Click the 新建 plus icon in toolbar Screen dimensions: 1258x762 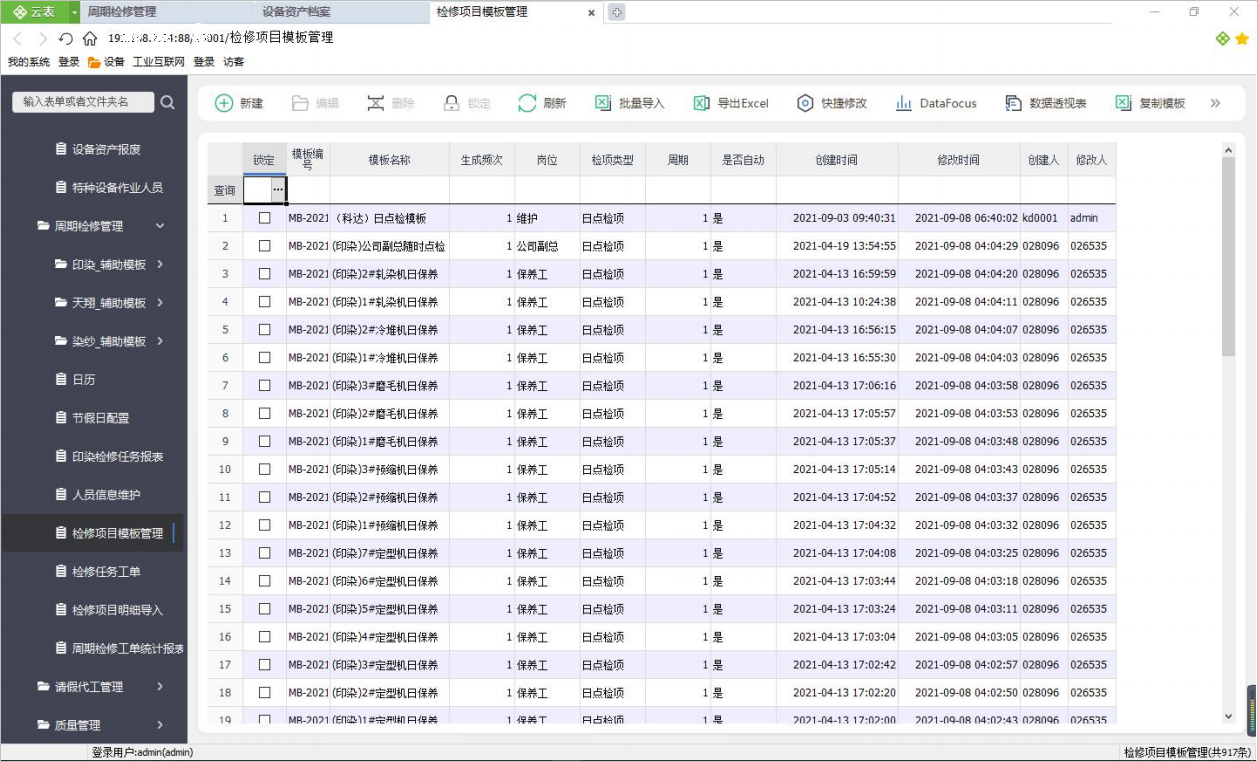[224, 103]
